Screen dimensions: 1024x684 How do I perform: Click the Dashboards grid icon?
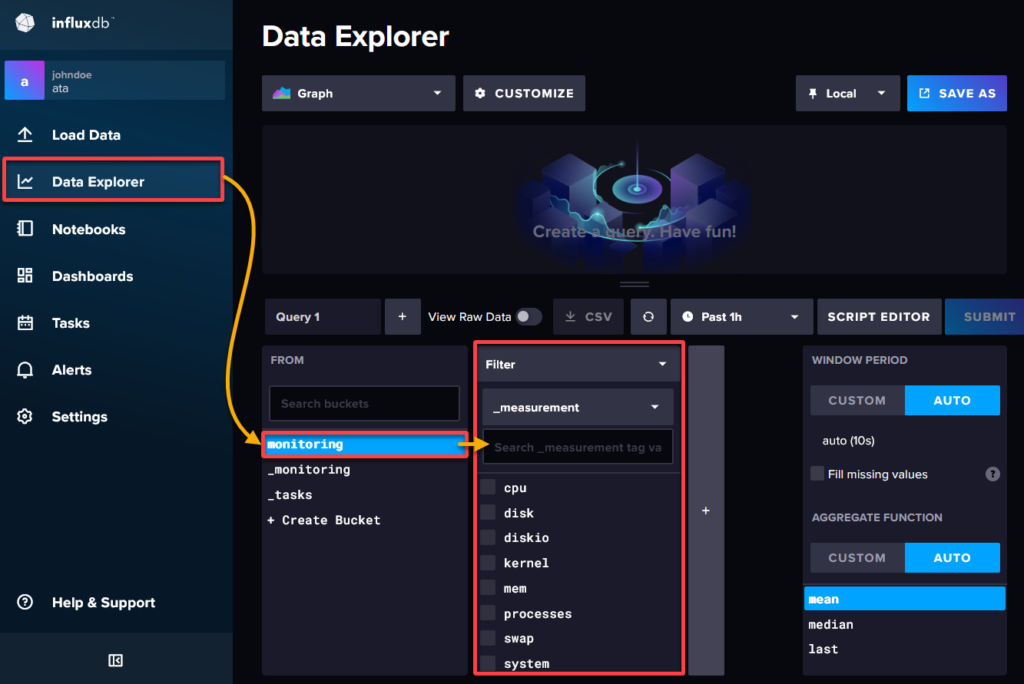pos(23,276)
